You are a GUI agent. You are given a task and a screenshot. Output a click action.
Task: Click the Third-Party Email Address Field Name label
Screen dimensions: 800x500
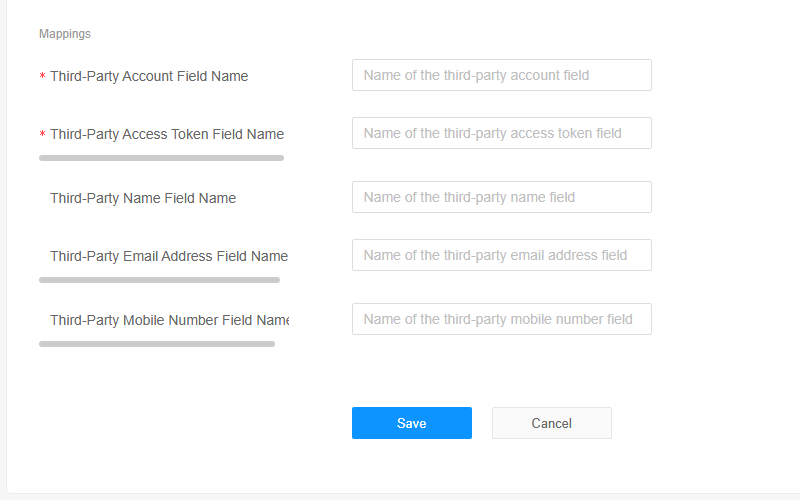point(169,256)
